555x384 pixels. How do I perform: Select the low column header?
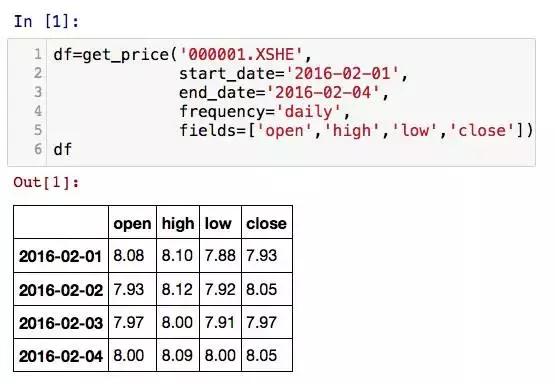coord(221,223)
